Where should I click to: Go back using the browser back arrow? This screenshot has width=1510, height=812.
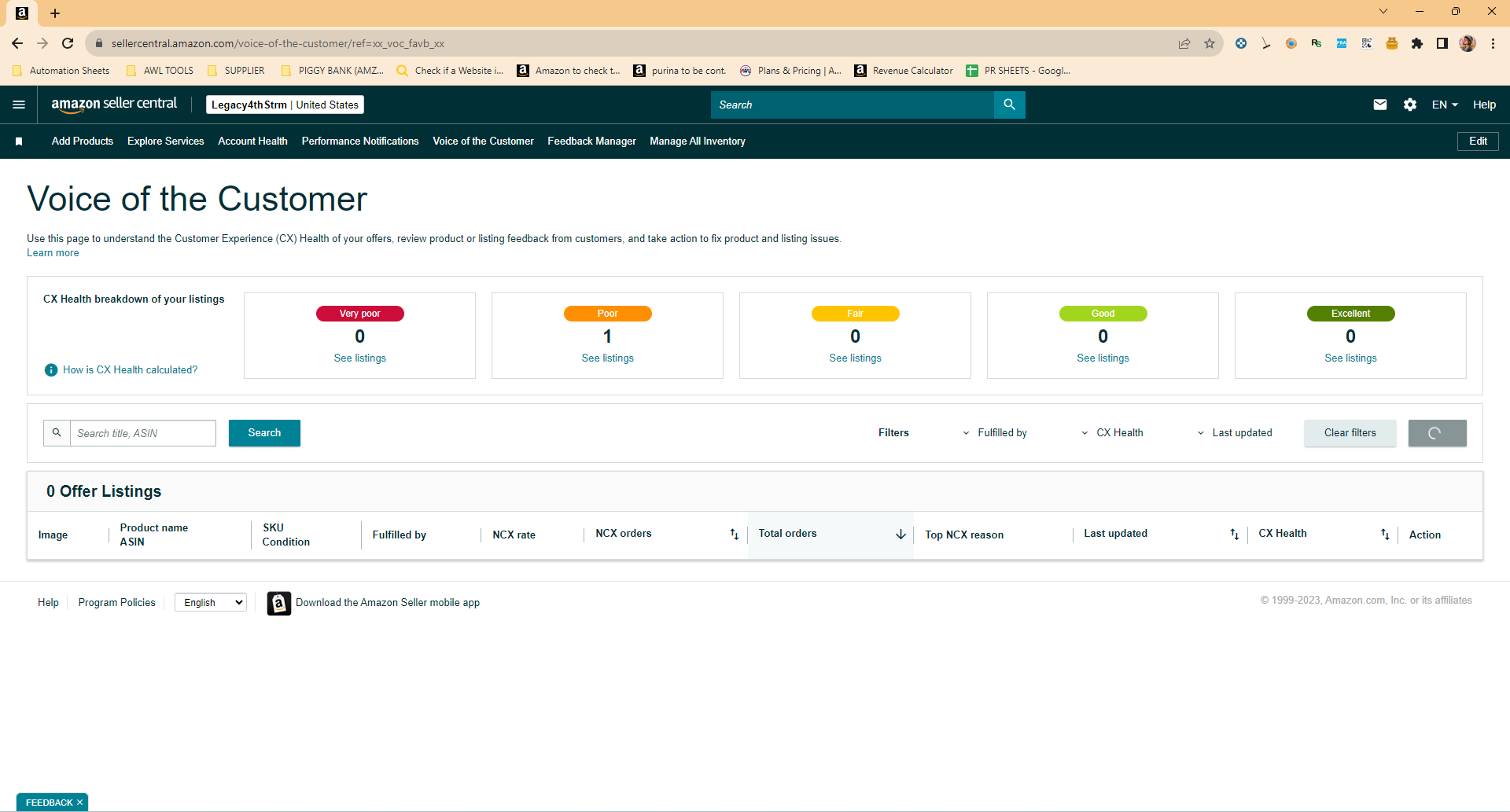(17, 43)
